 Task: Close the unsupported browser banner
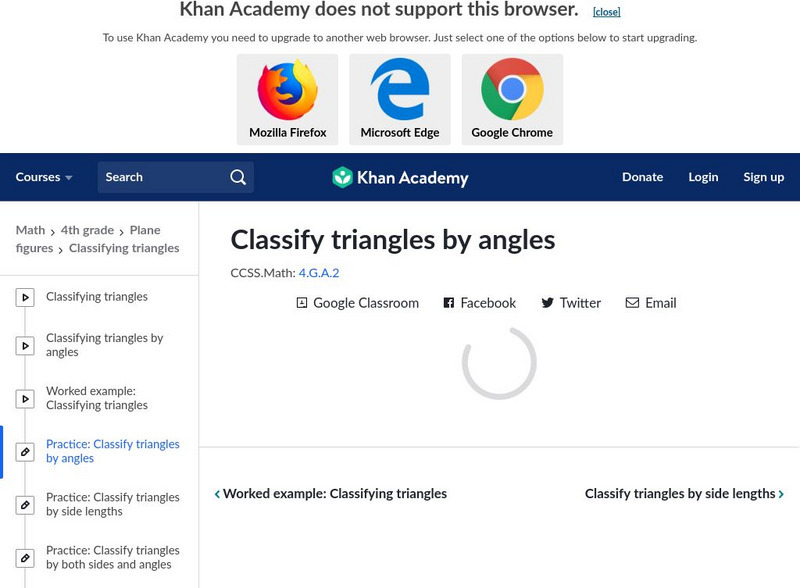[x=606, y=12]
